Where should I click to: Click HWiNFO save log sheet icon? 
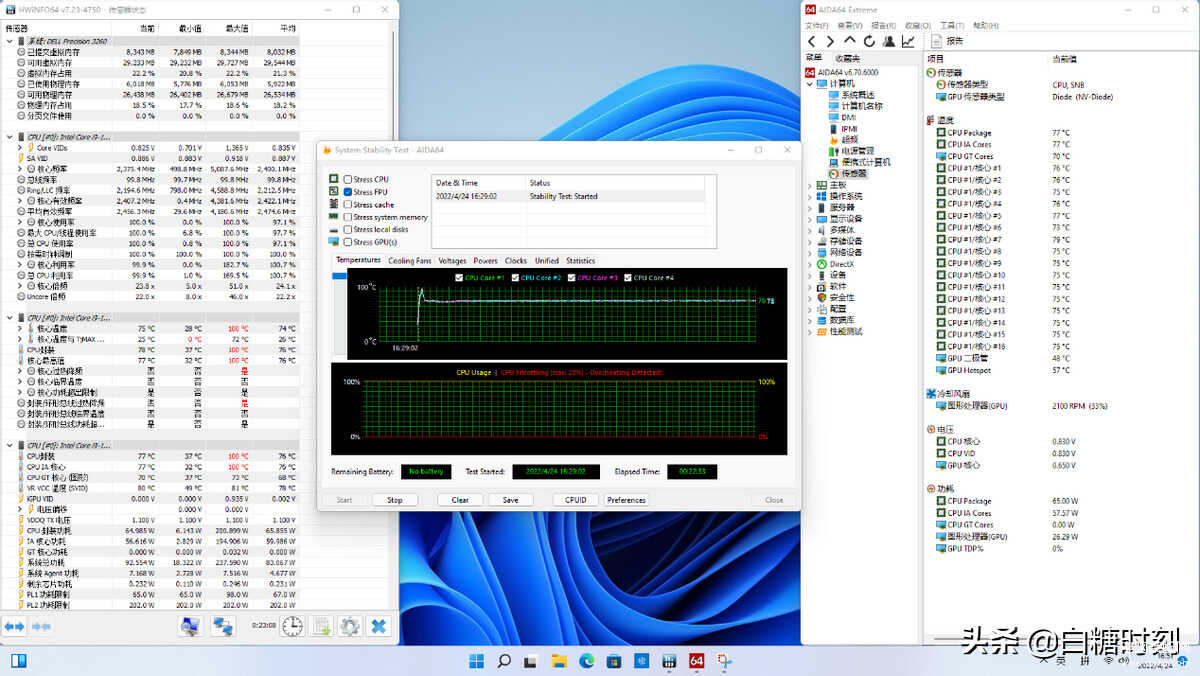pos(322,626)
